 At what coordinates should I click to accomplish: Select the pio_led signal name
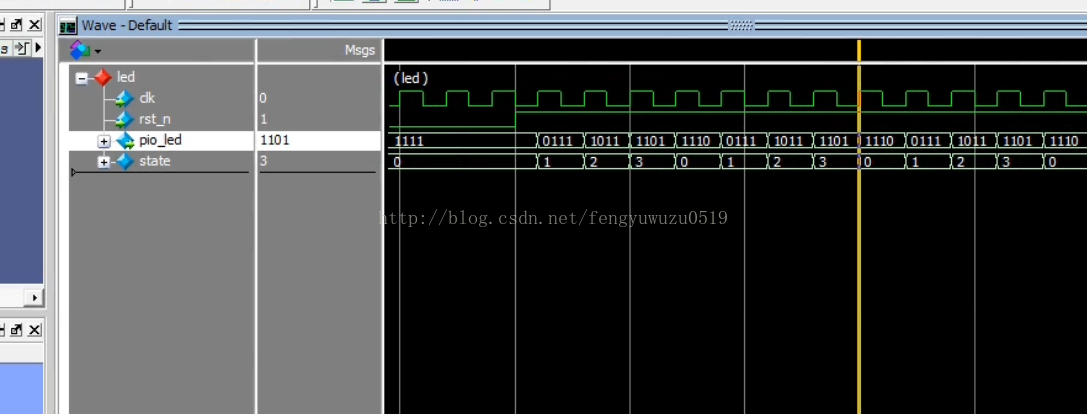(x=160, y=140)
